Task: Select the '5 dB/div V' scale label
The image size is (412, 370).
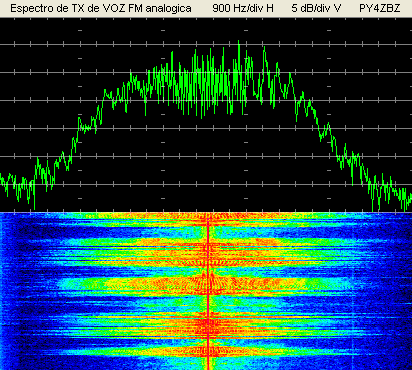Action: tap(316, 8)
